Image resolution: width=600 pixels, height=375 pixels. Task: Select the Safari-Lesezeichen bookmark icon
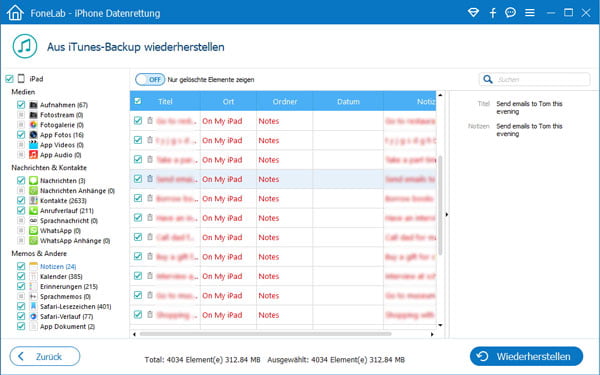coord(33,307)
